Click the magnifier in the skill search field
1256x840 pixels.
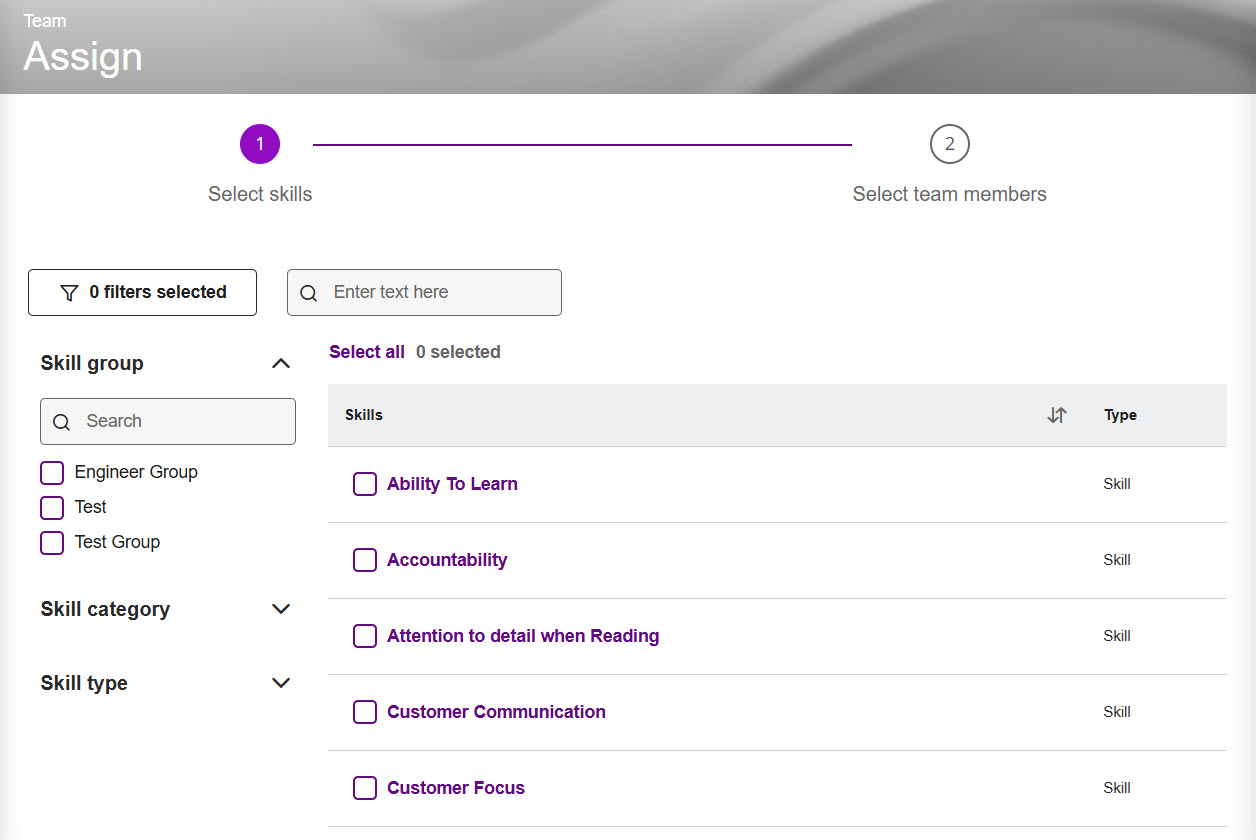pyautogui.click(x=308, y=292)
